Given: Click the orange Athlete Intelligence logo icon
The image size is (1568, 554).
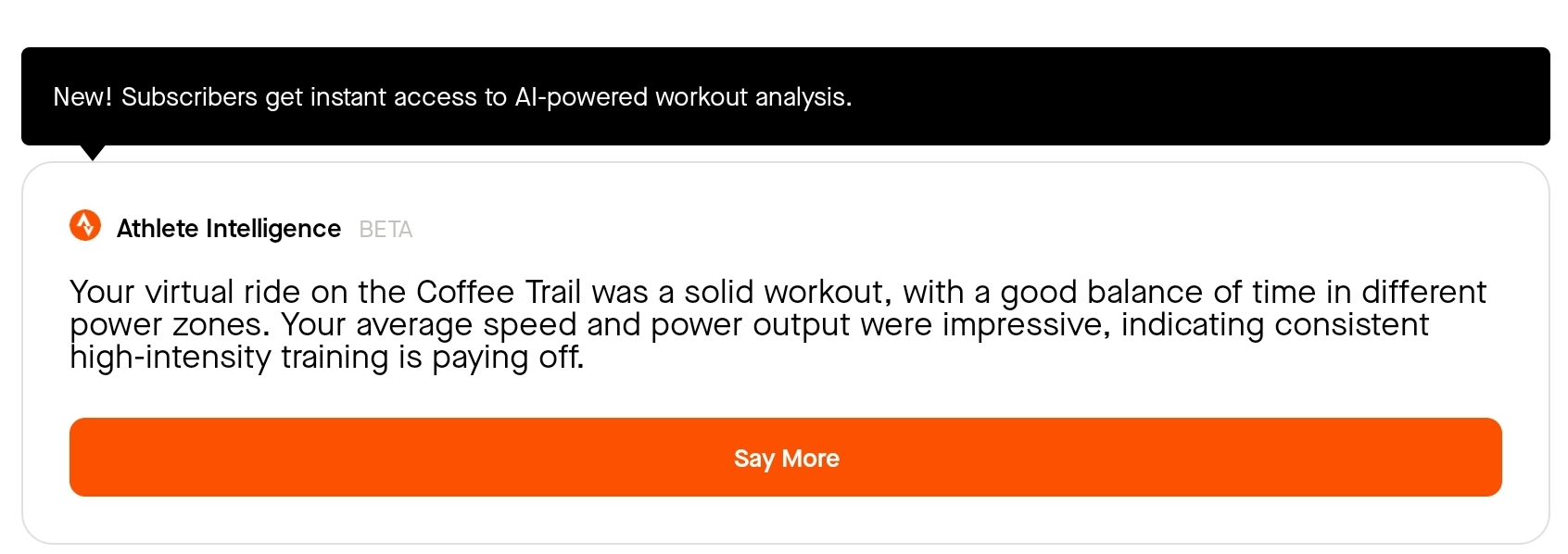Looking at the screenshot, I should tap(85, 225).
